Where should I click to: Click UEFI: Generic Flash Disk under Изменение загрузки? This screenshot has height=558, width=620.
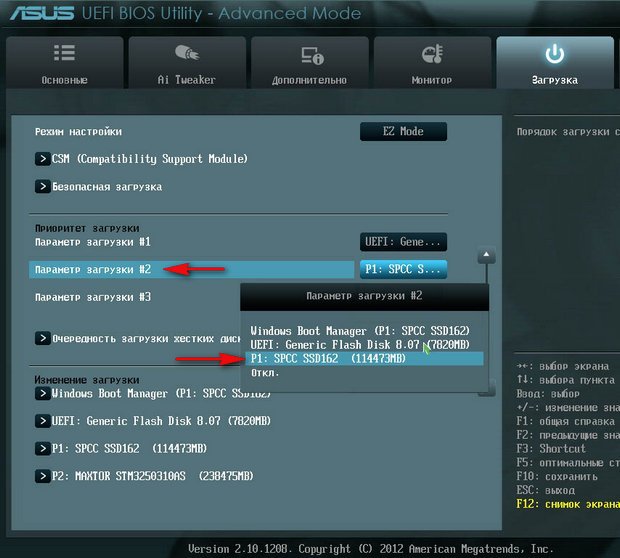(x=161, y=421)
